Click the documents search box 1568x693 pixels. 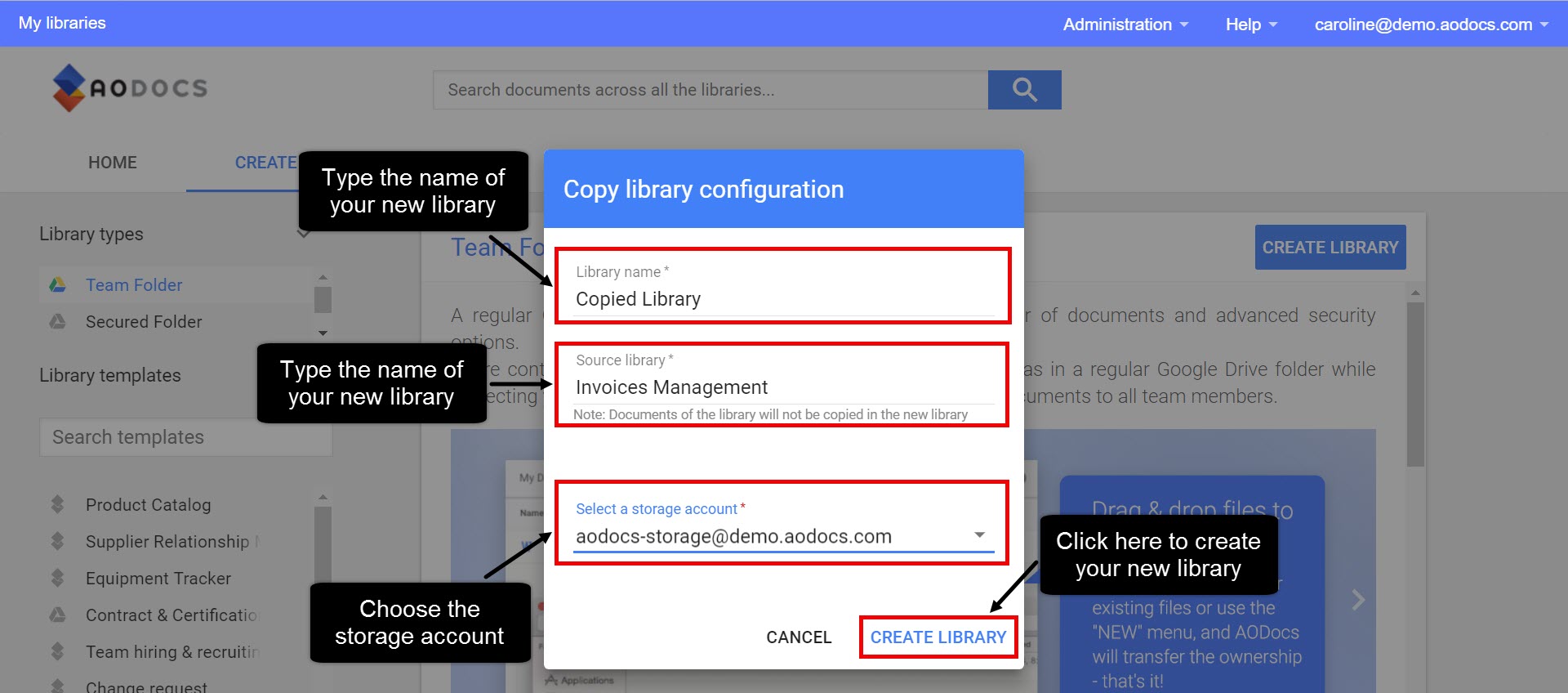[x=710, y=90]
